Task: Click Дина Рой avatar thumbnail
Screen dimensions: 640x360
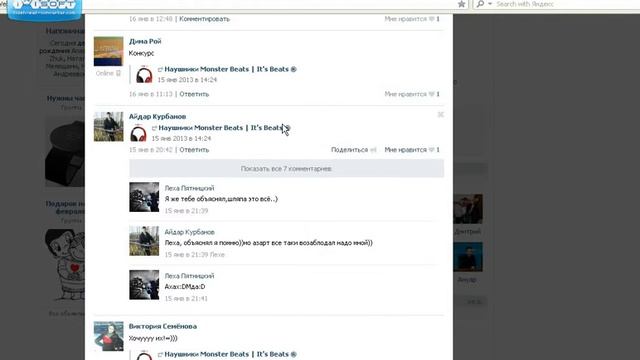Action: (108, 51)
